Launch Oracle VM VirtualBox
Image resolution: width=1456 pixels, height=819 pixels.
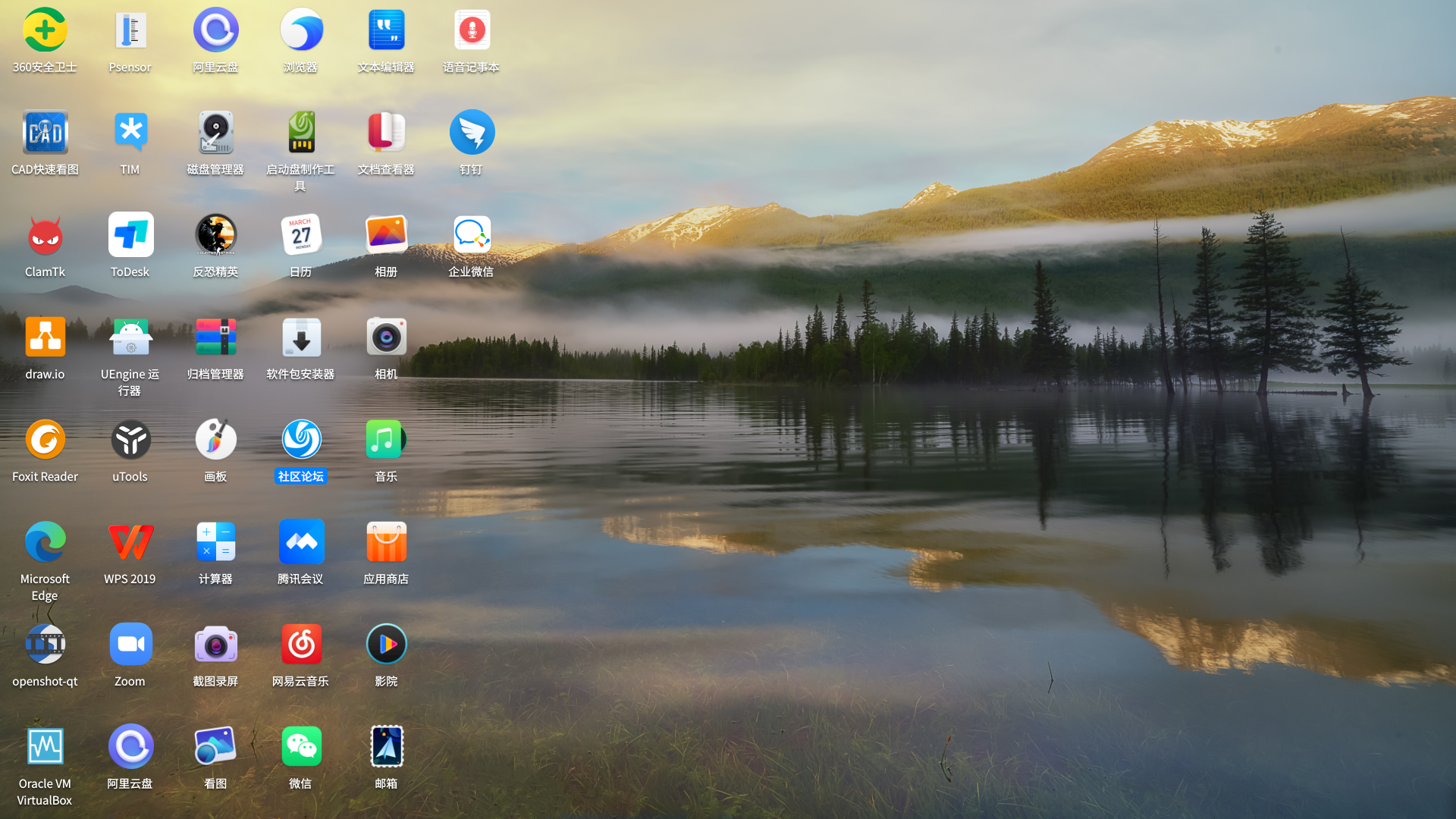click(45, 746)
